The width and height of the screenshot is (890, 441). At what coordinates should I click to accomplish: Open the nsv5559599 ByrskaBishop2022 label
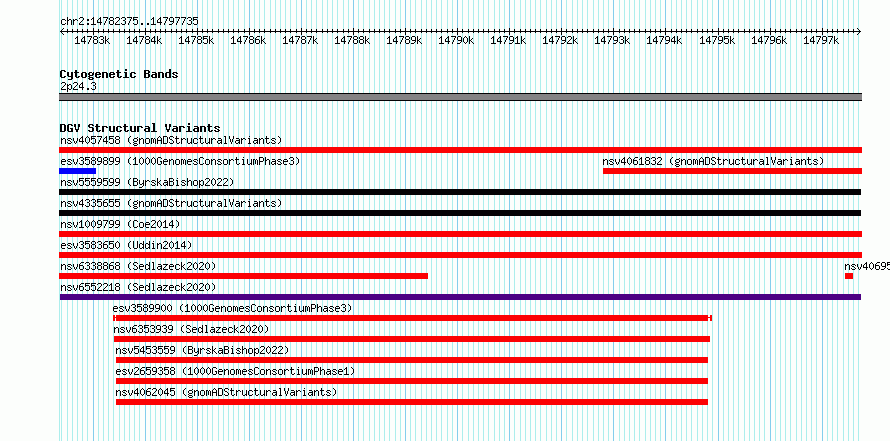[147, 182]
